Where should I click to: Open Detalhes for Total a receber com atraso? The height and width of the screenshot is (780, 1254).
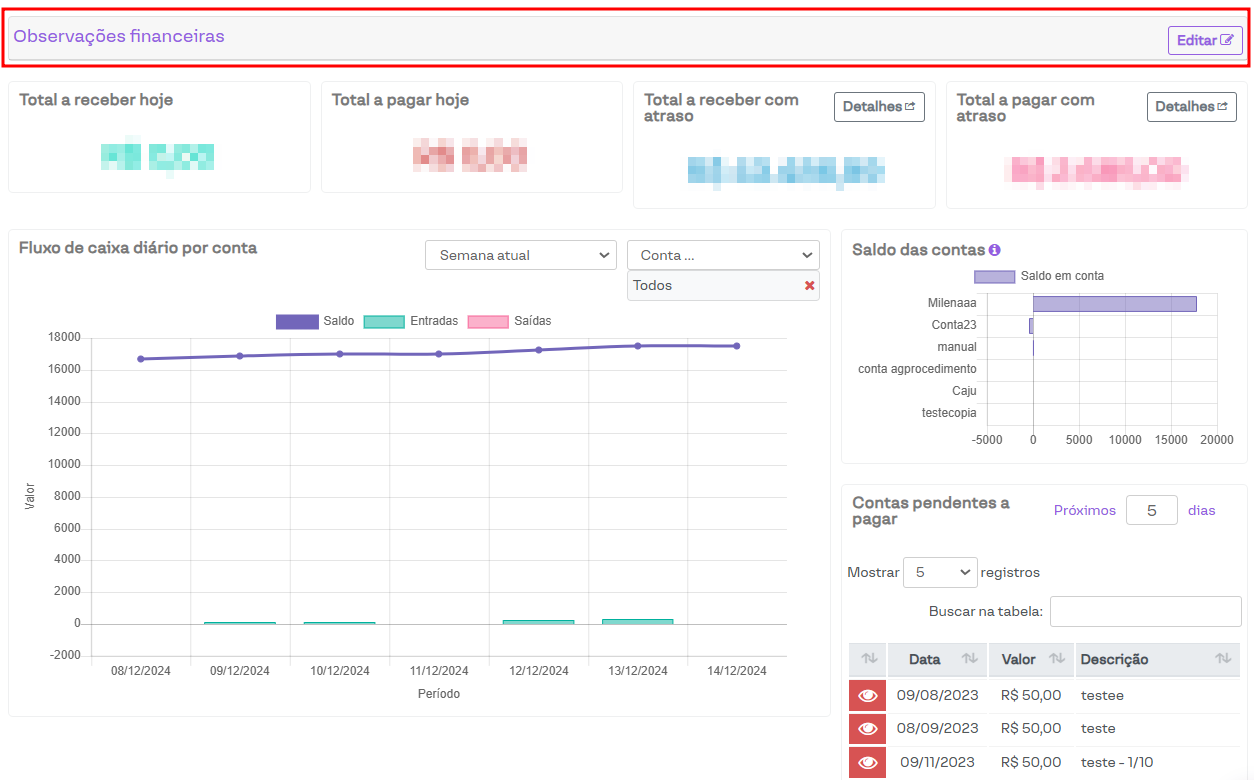(878, 107)
